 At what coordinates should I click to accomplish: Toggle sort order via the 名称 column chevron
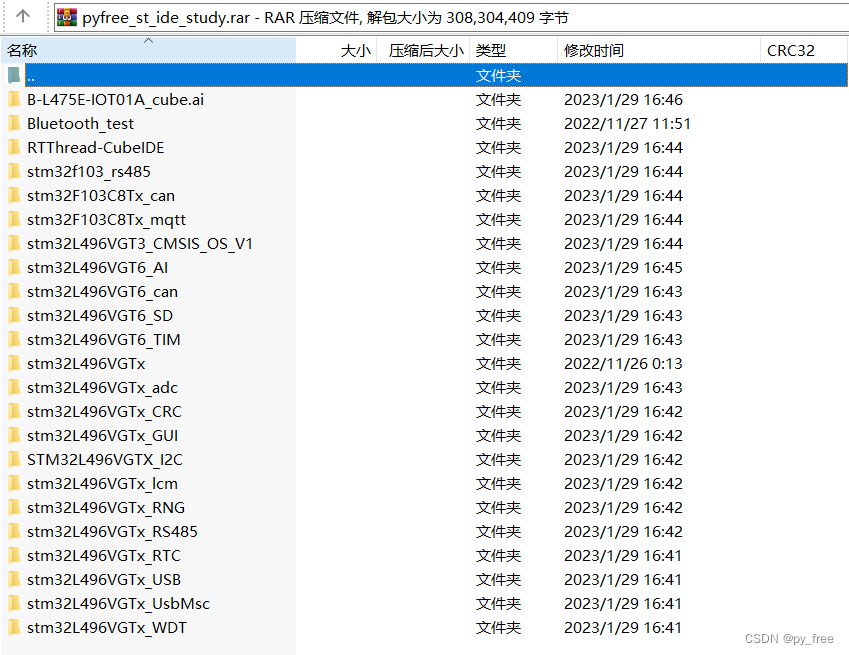click(x=148, y=38)
